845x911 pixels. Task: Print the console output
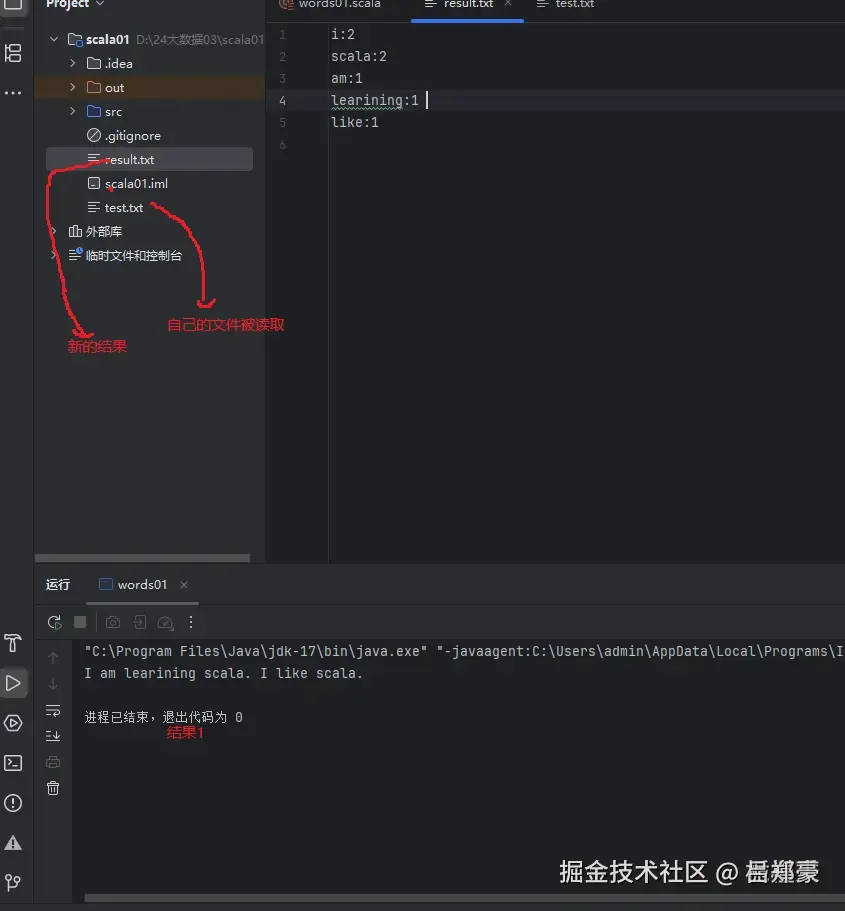click(53, 762)
